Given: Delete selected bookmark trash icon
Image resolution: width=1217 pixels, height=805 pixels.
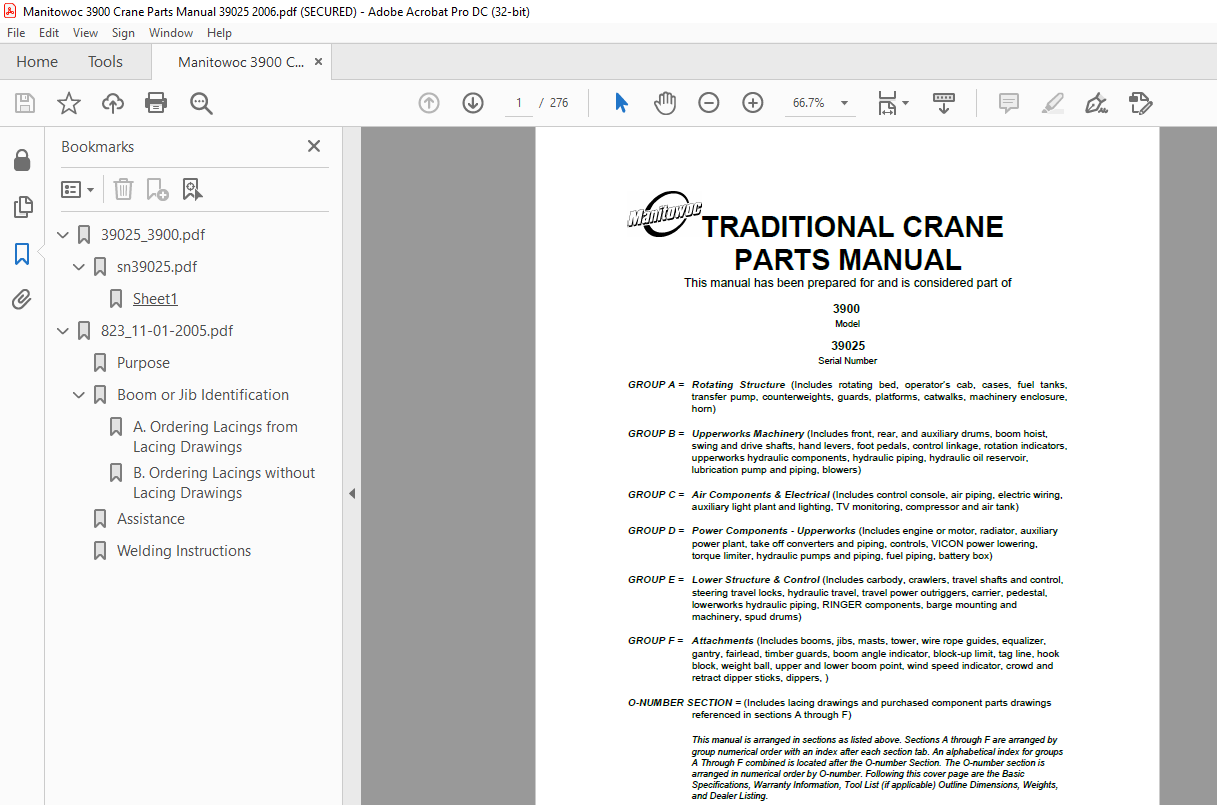Looking at the screenshot, I should click(123, 189).
